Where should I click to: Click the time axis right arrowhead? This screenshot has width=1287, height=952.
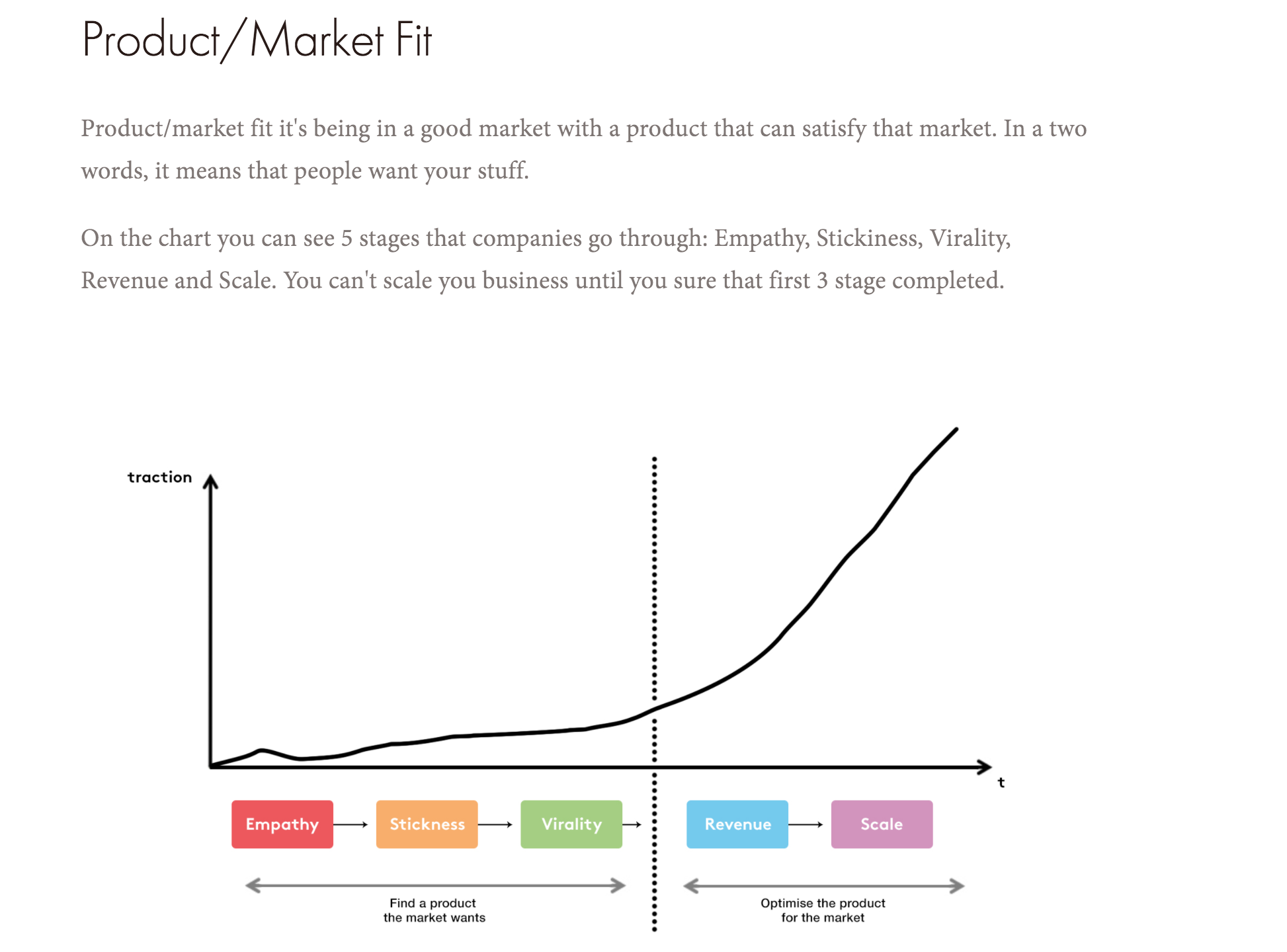click(984, 767)
